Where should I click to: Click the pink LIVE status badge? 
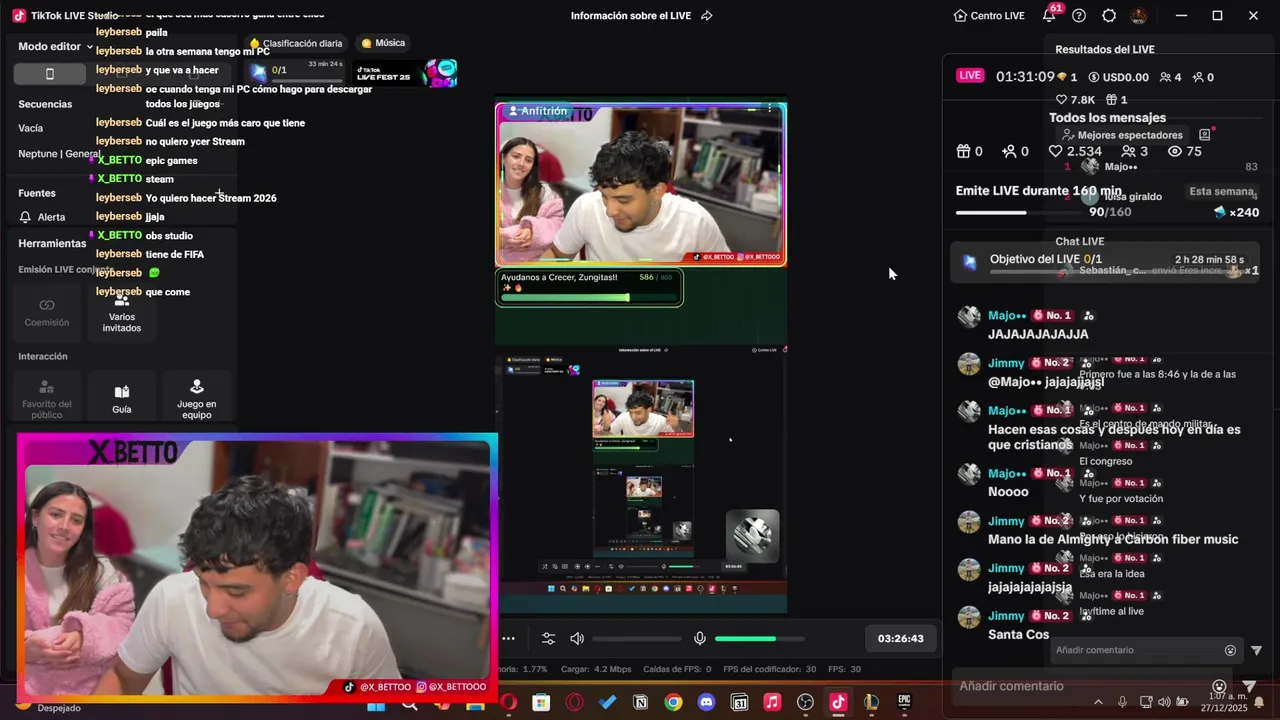(970, 76)
